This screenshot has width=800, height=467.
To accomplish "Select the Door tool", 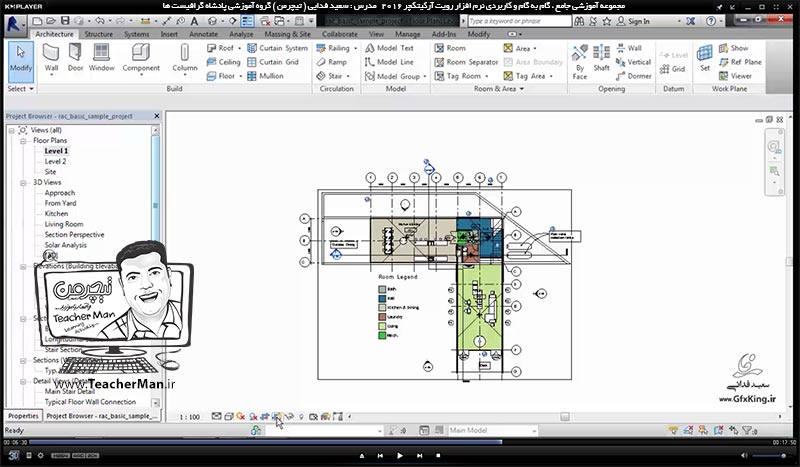I will pos(75,58).
